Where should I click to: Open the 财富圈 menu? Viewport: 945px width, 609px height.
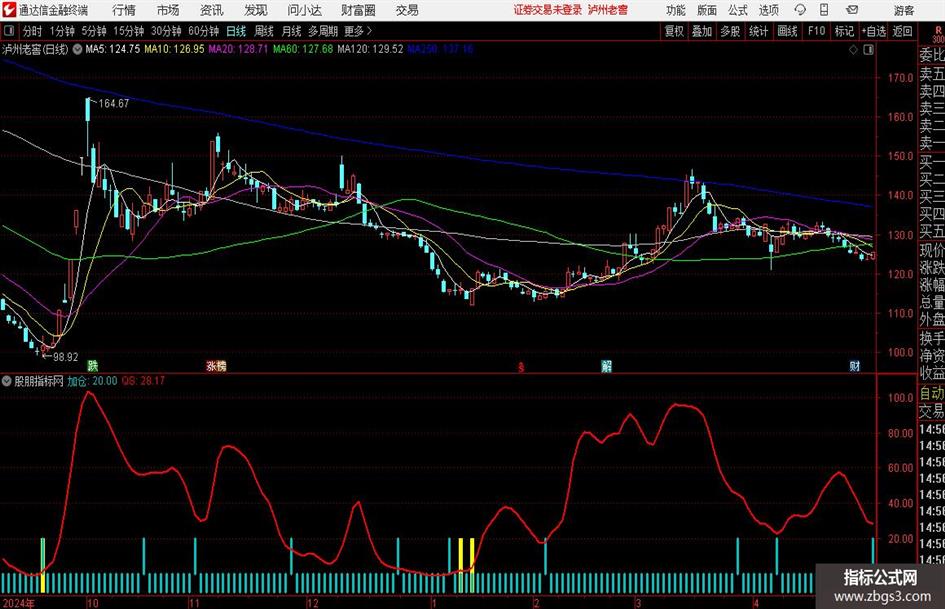tap(358, 10)
